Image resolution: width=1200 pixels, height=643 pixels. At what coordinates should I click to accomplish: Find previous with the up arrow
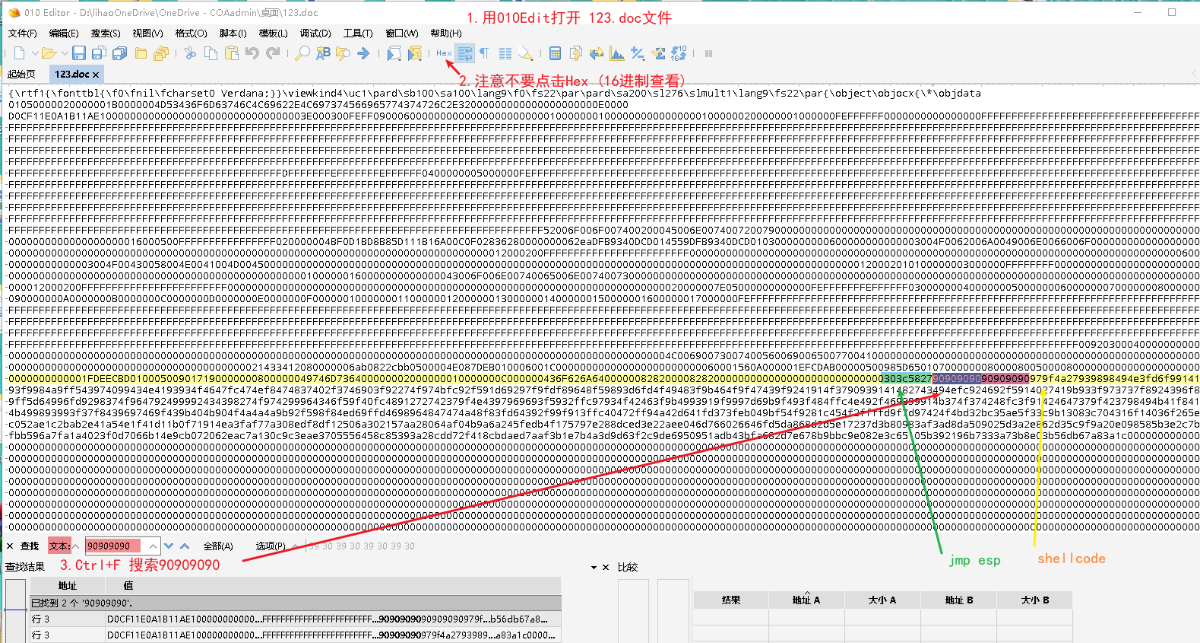pos(184,546)
